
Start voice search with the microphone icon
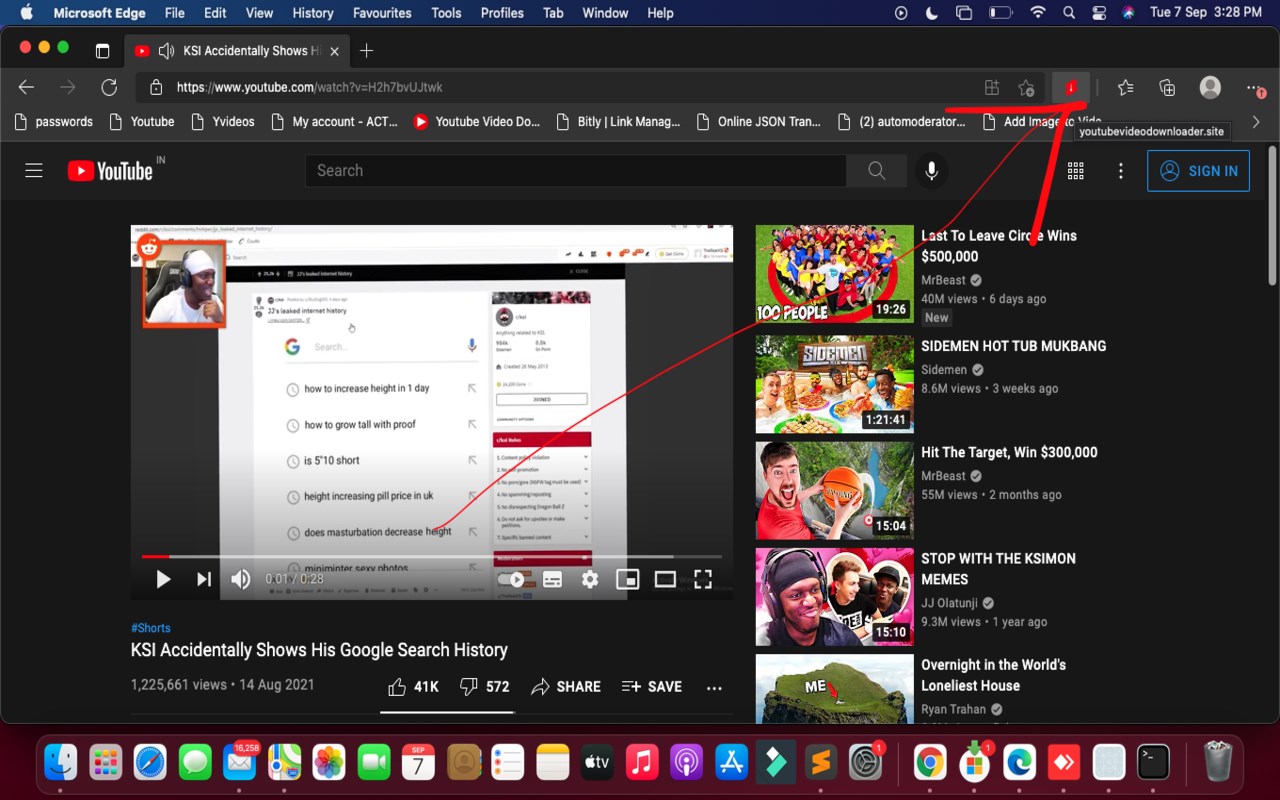[x=931, y=170]
